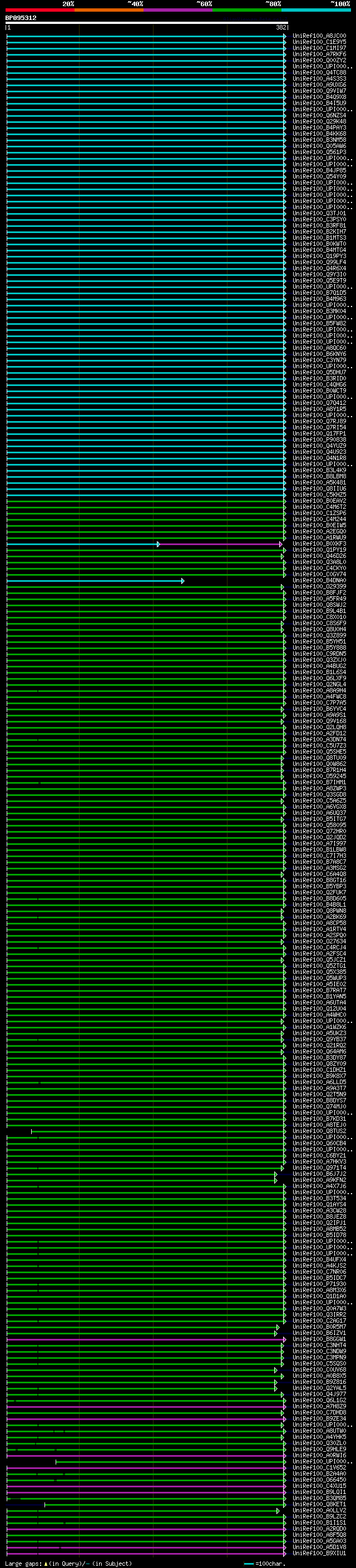Image resolution: width=356 pixels, height=1568 pixels.
Task: Select hit label UniRef100_Q9VIW7
Action: click(319, 91)
